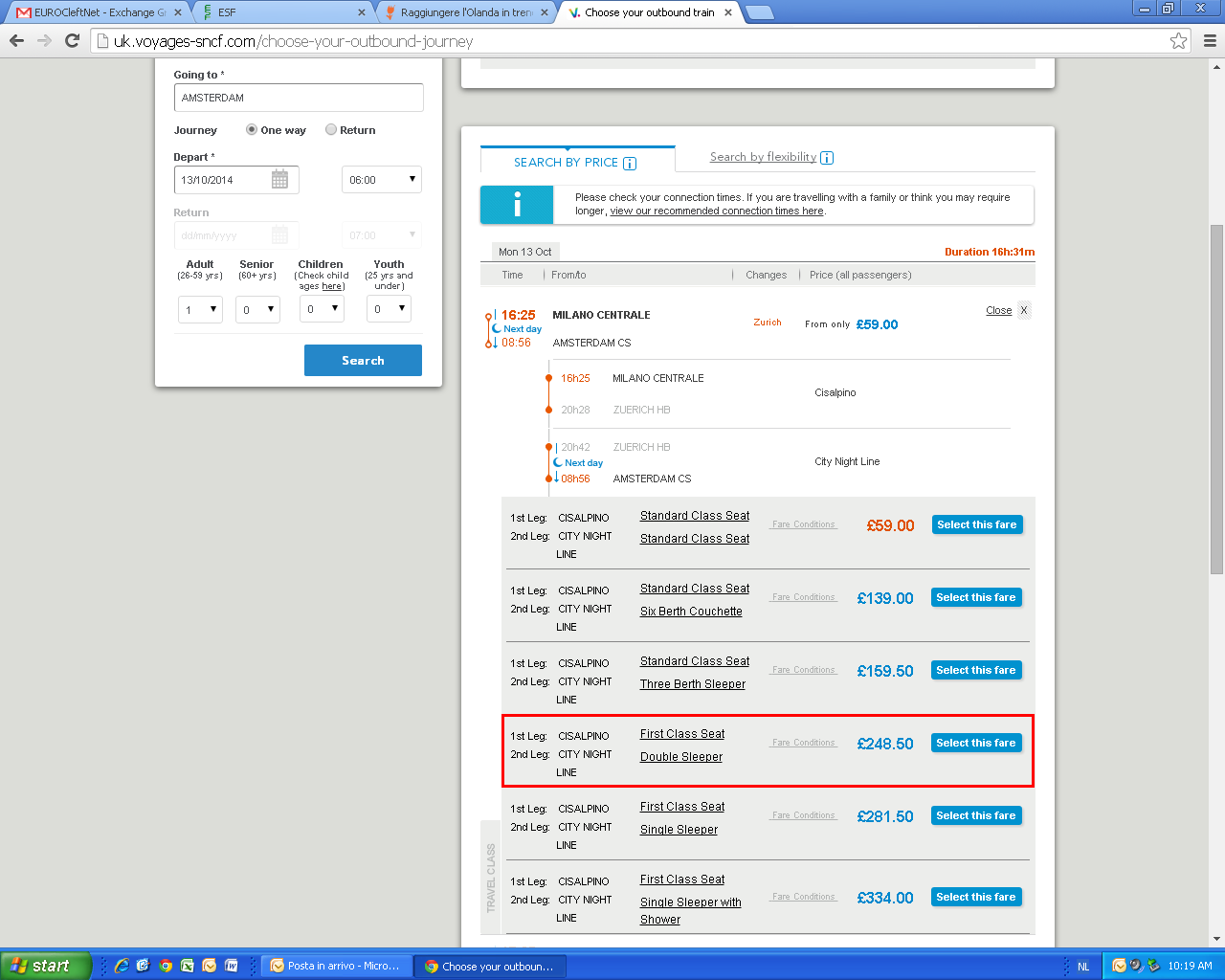Click info icon beside Search by flexibility

pos(827,158)
